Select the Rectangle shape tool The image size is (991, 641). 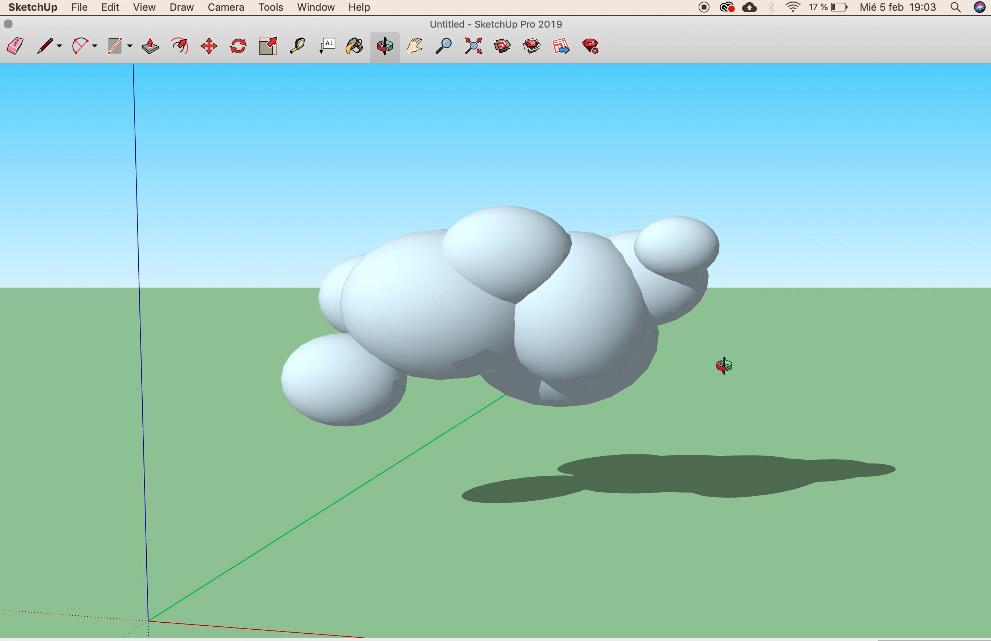[114, 46]
